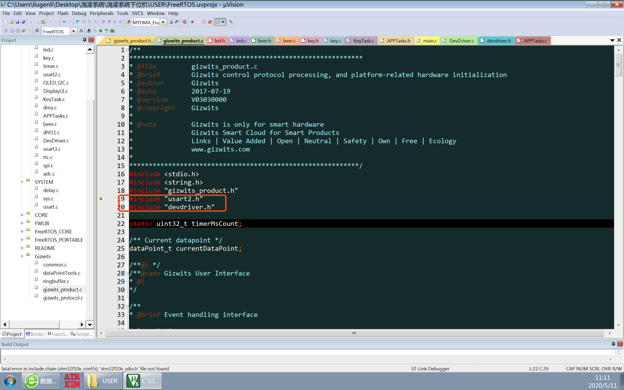Open Manage Project Items icon
Screen dimensions: 624x390
click(x=89, y=31)
